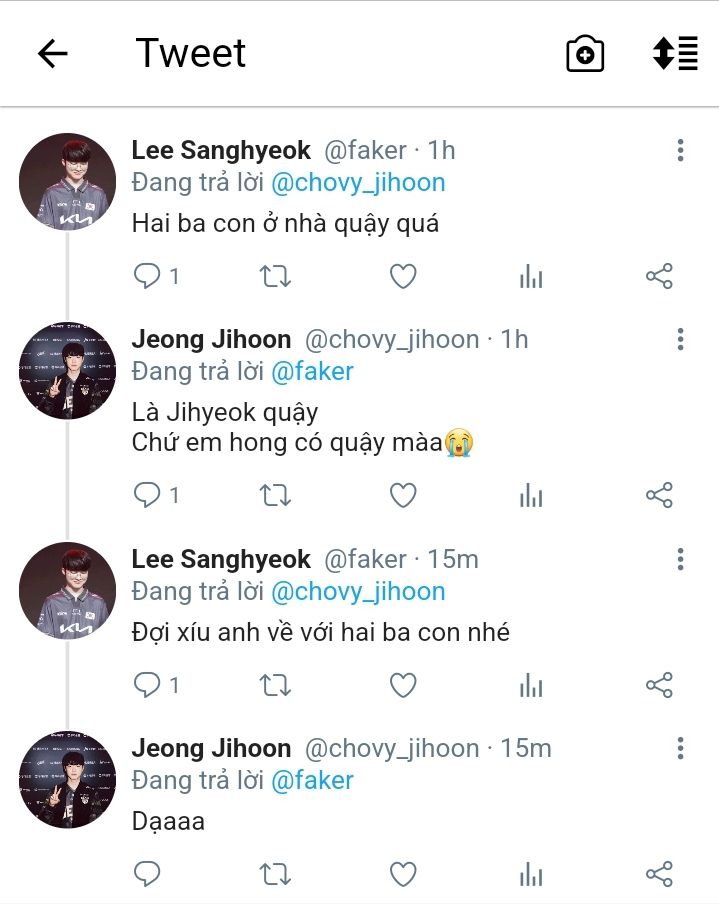Open Lee Sanghyeok's avatar on first tweet
719x904 pixels.
tap(68, 181)
